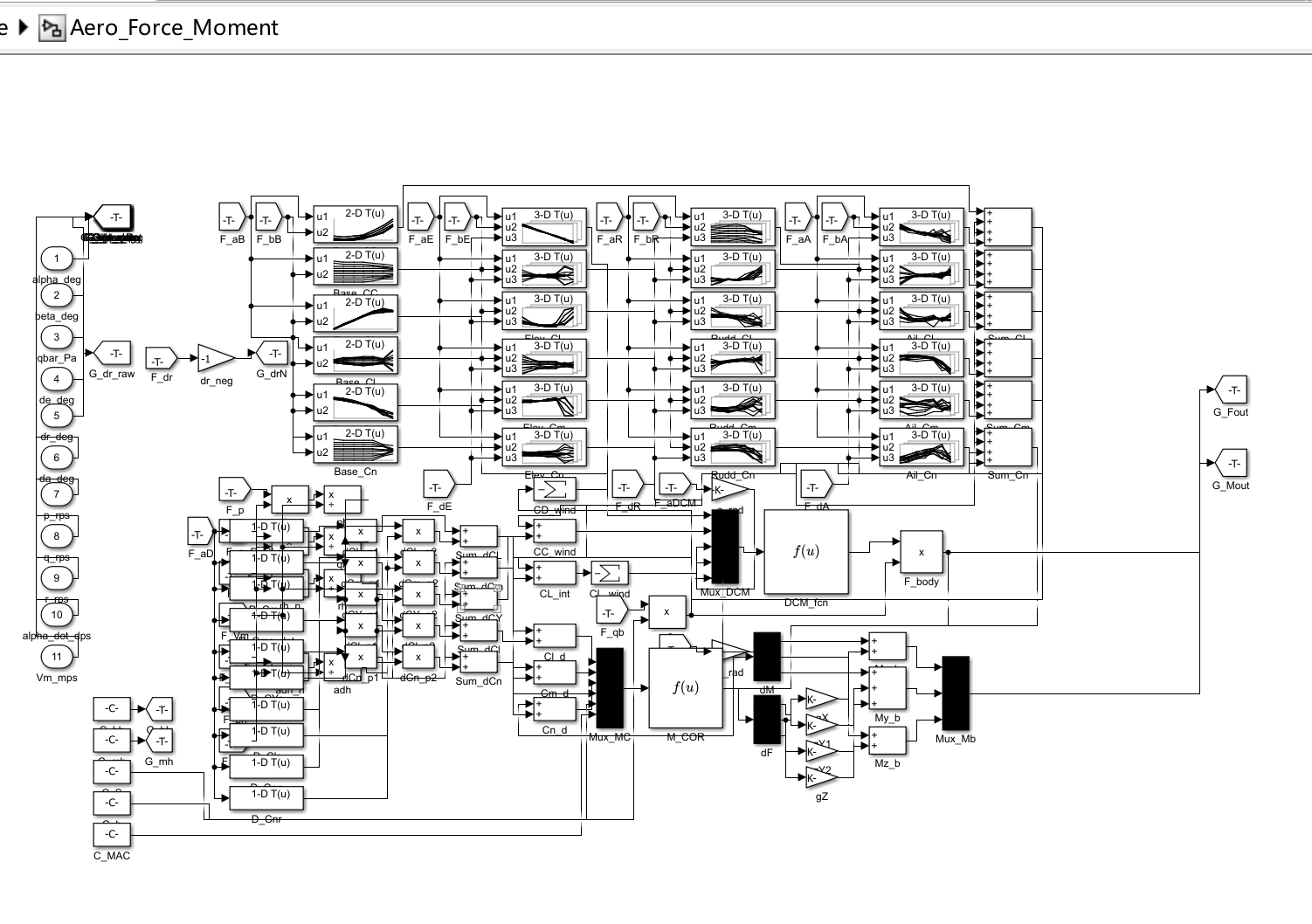Select the gZ gain block
This screenshot has width=1312, height=924.
[821, 777]
